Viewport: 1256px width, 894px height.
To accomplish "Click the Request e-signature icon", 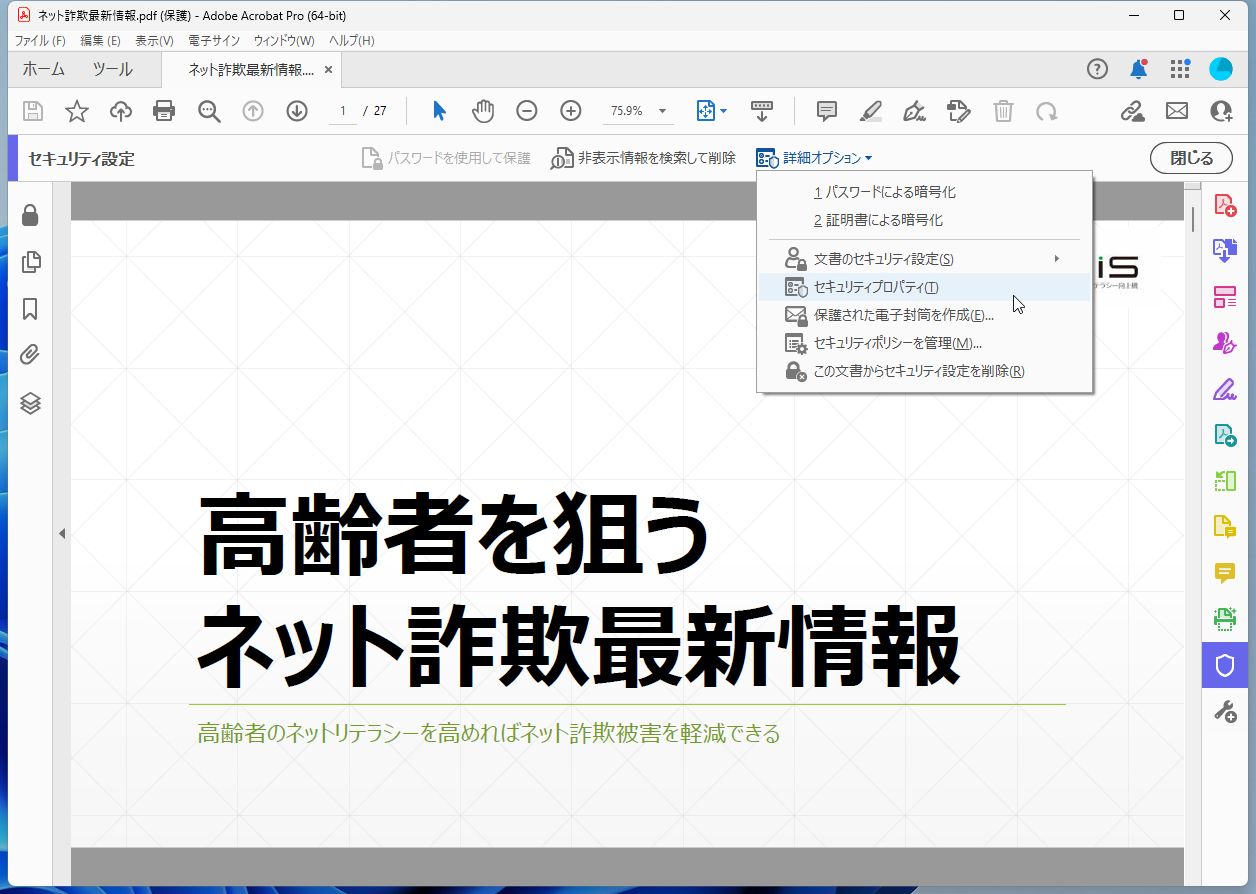I will tap(959, 111).
